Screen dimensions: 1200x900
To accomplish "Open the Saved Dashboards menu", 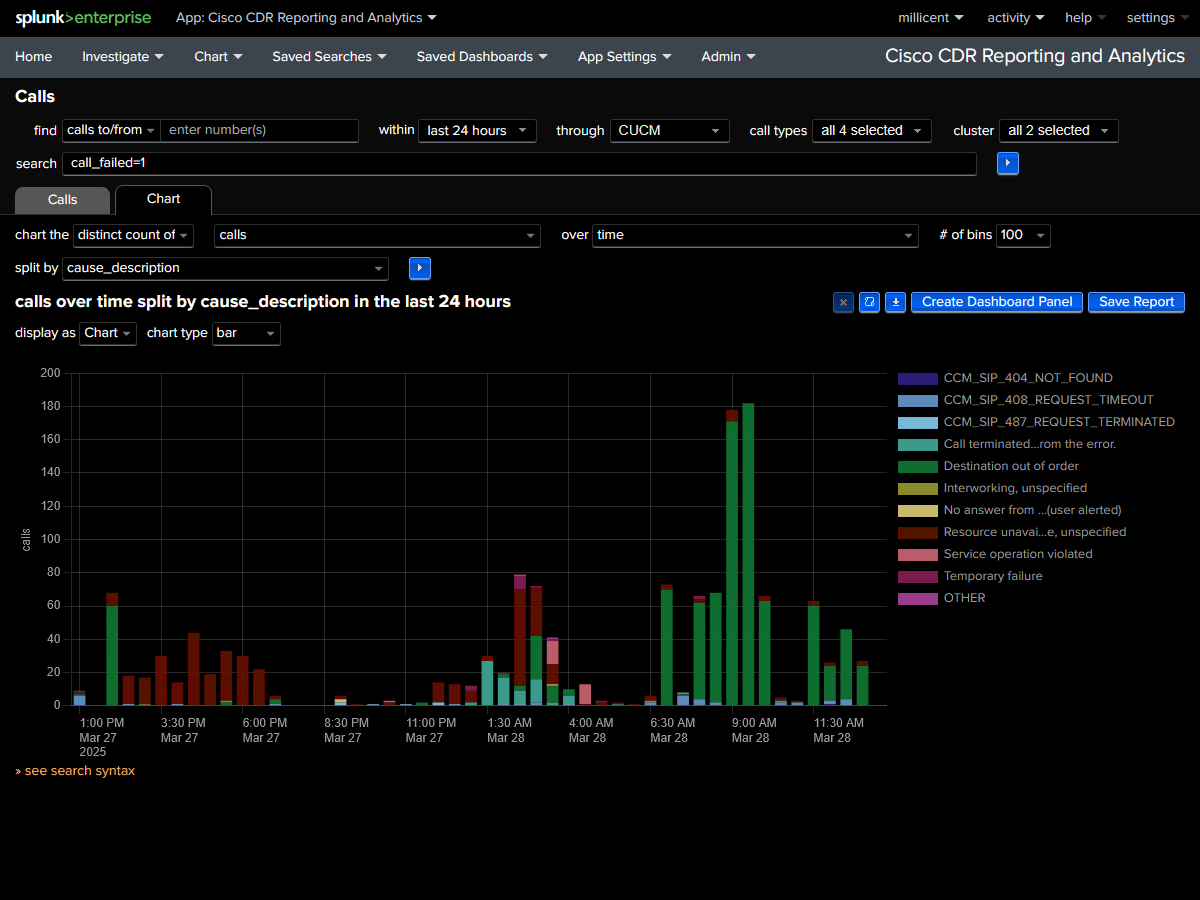I will pyautogui.click(x=482, y=56).
